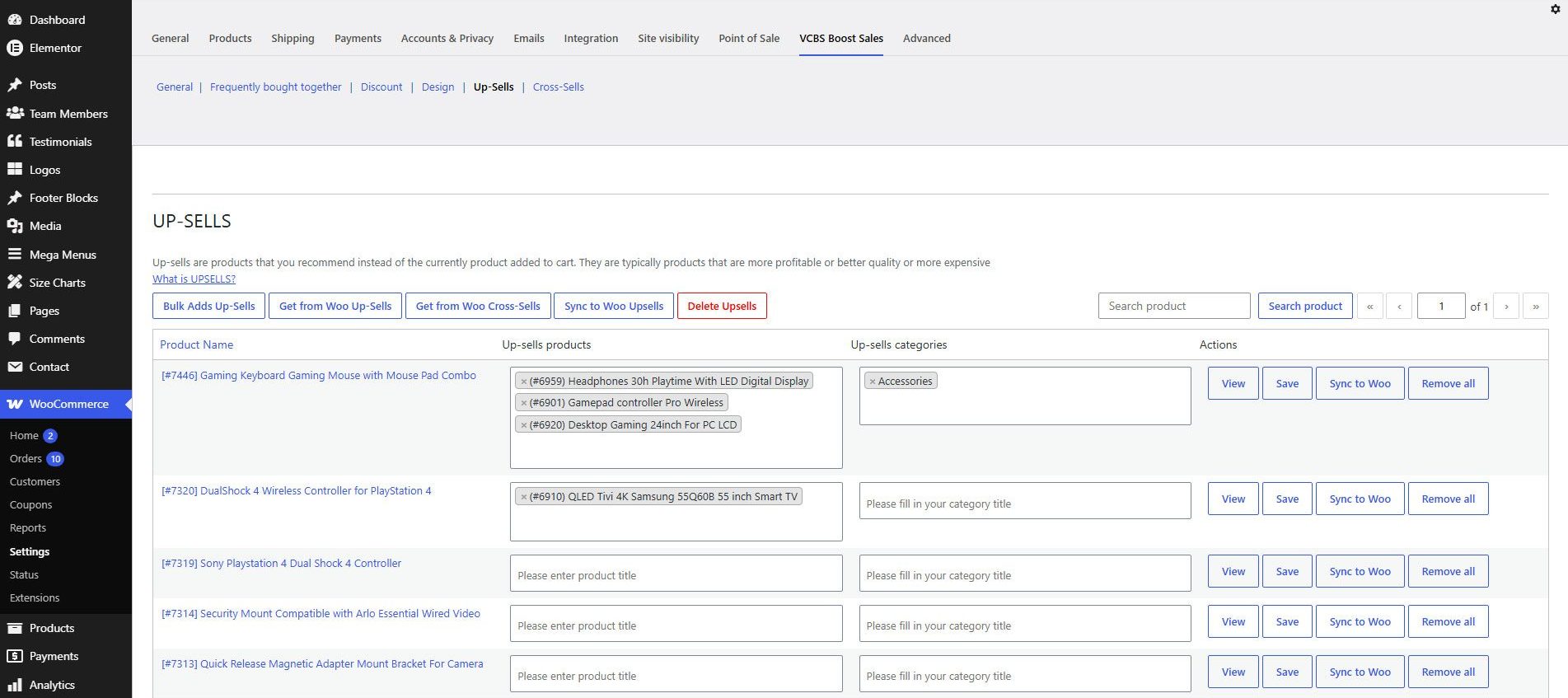Open the Point of Sale tab
This screenshot has width=1568, height=698.
(749, 38)
